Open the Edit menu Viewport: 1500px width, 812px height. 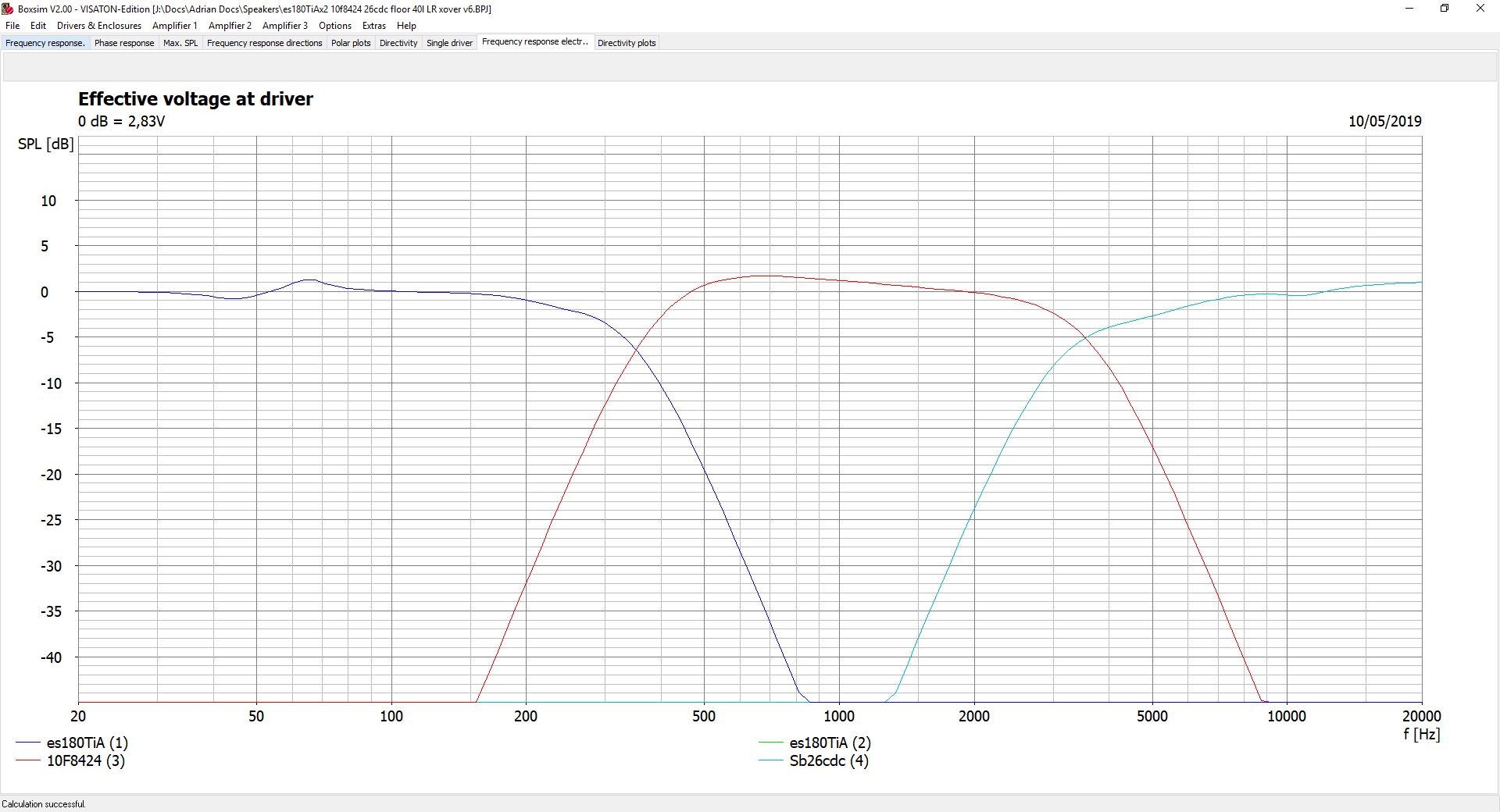point(37,26)
